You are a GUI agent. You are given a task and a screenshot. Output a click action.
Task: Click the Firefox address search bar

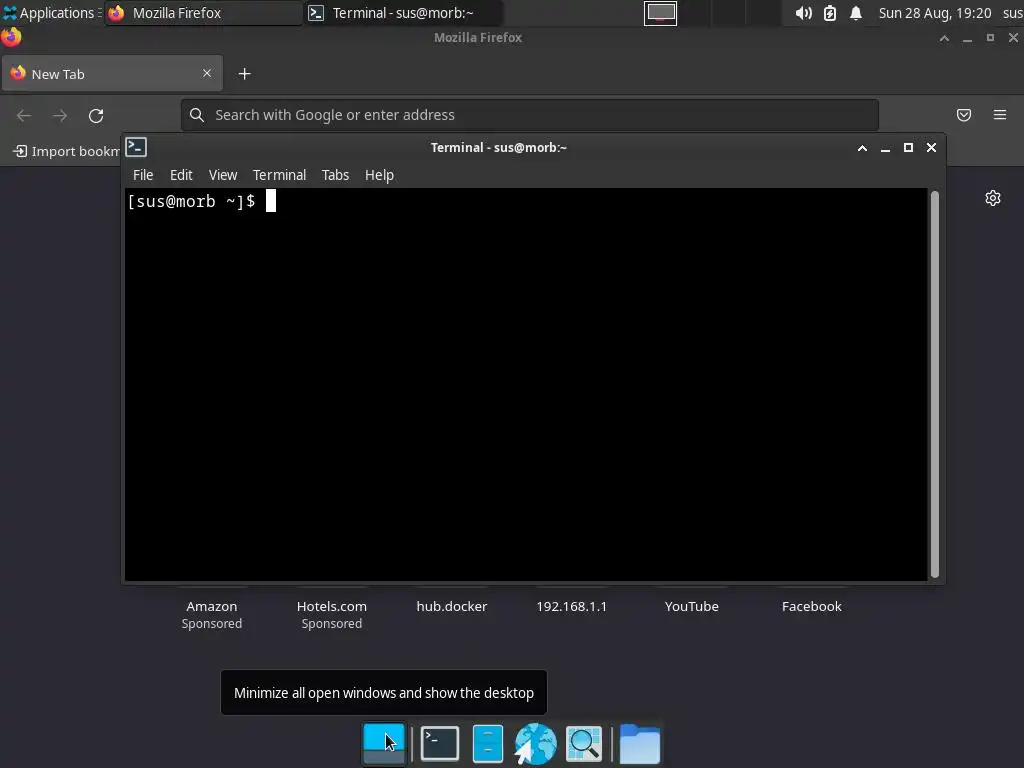click(x=530, y=115)
